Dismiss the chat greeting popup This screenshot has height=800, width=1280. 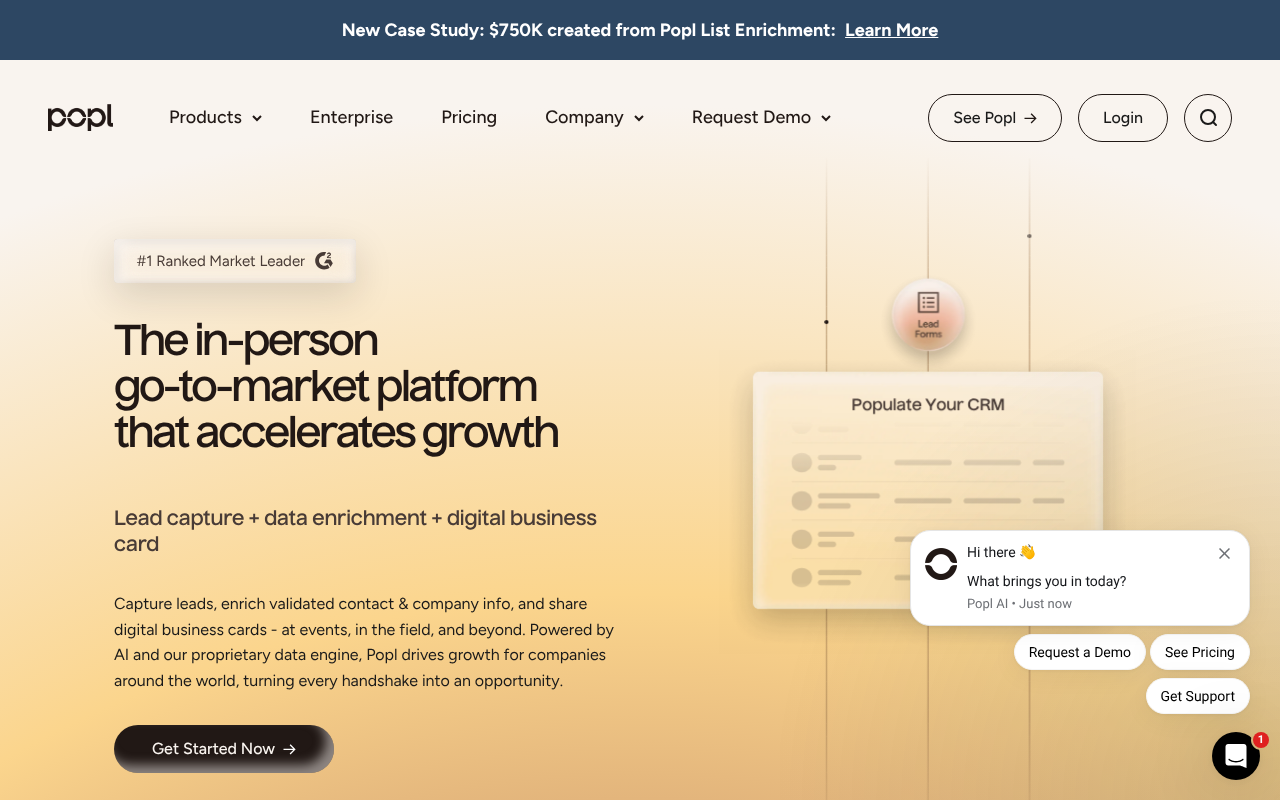[1224, 553]
